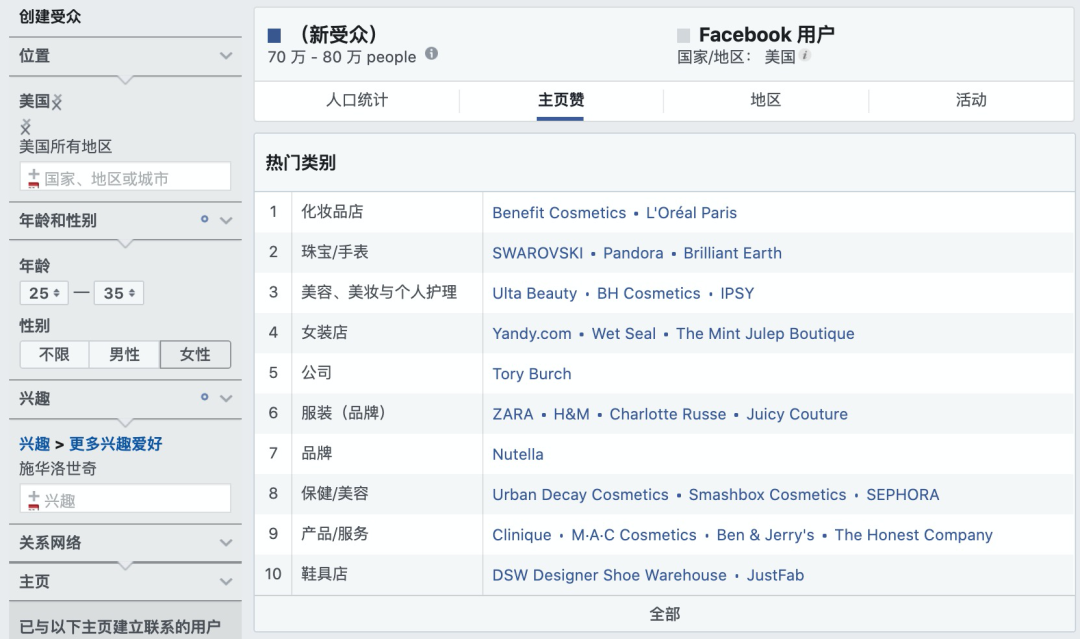Open JustFab page link
The width and height of the screenshot is (1080, 639).
775,576
